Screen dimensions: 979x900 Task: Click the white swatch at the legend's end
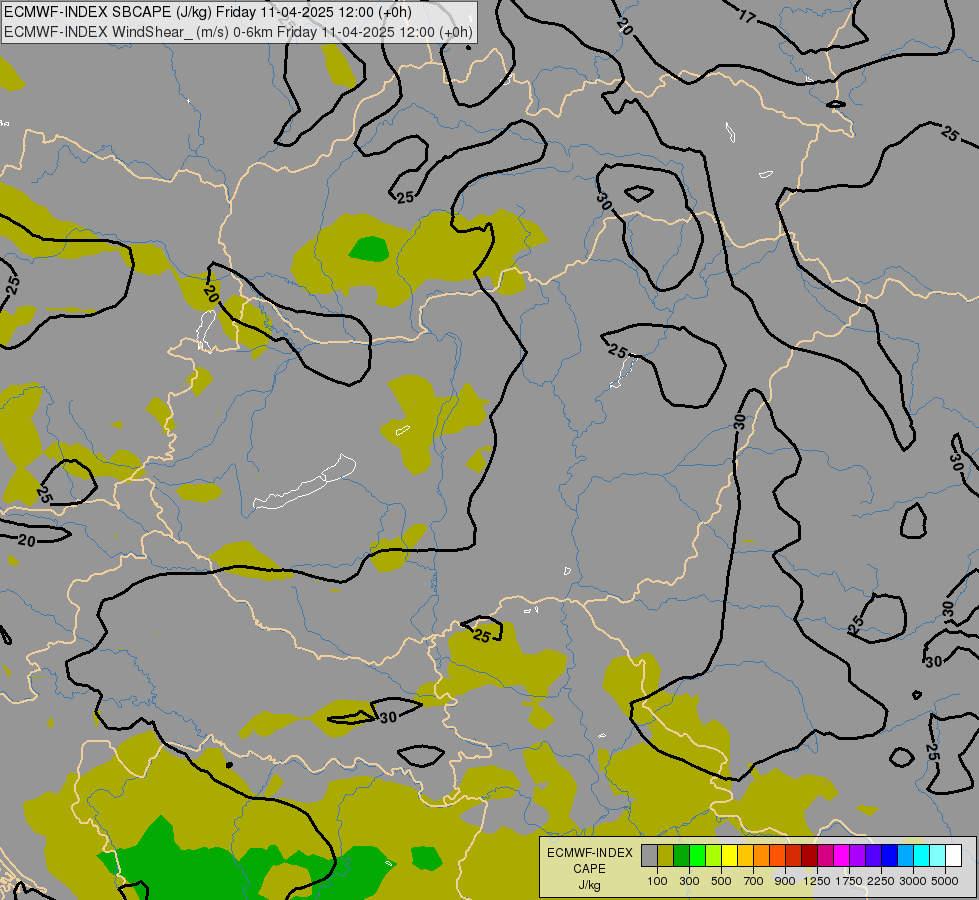coord(953,855)
